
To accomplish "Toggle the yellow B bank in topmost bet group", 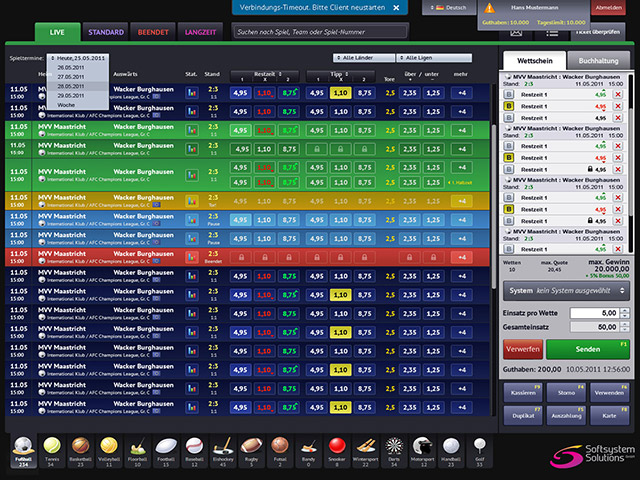I will coord(509,106).
